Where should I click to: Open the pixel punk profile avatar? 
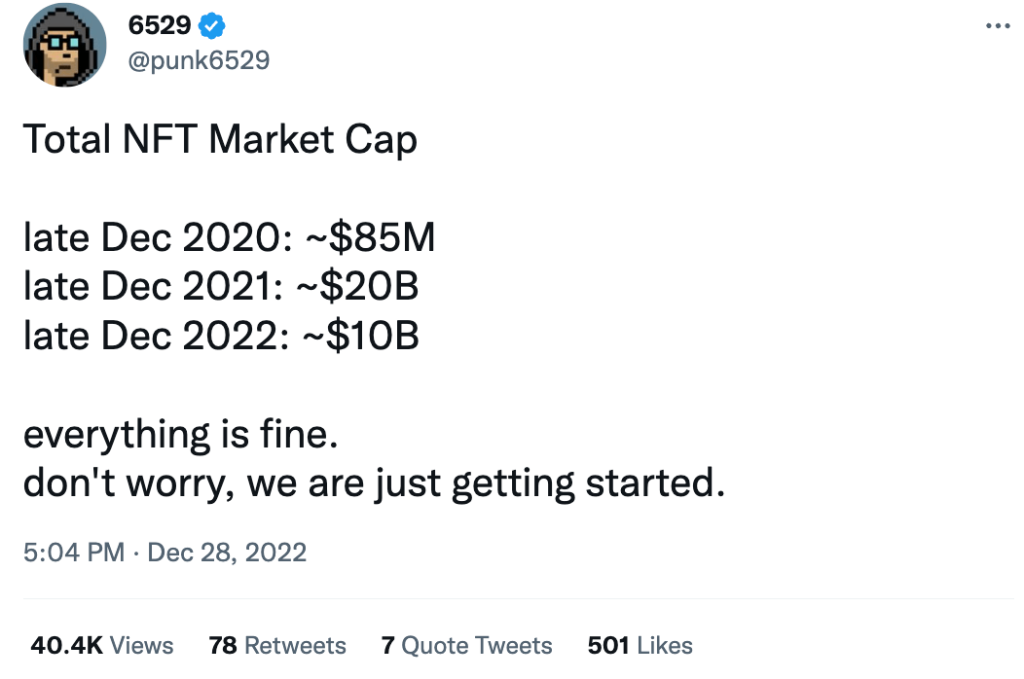(65, 45)
